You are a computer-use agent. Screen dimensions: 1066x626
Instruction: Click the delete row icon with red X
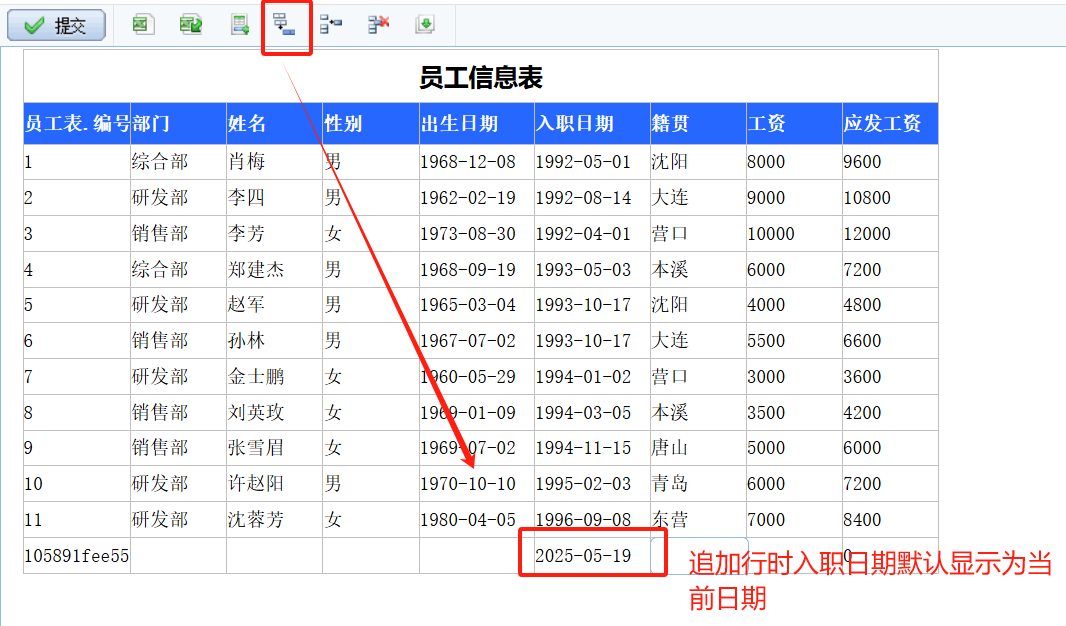[x=378, y=25]
